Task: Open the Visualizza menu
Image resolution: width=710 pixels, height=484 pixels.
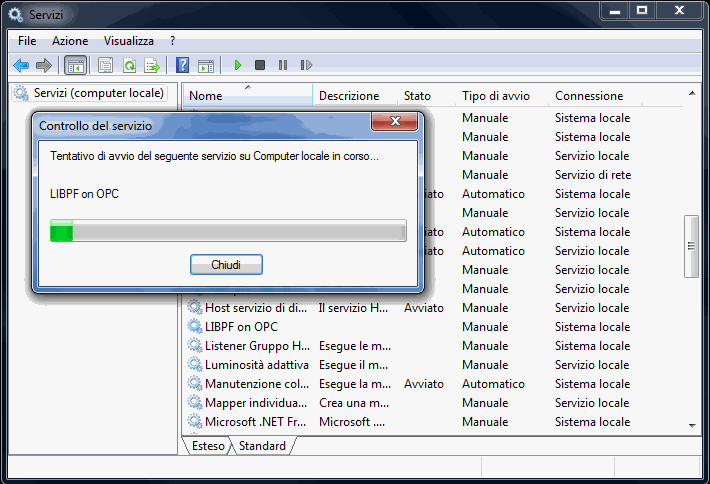Action: coord(129,41)
